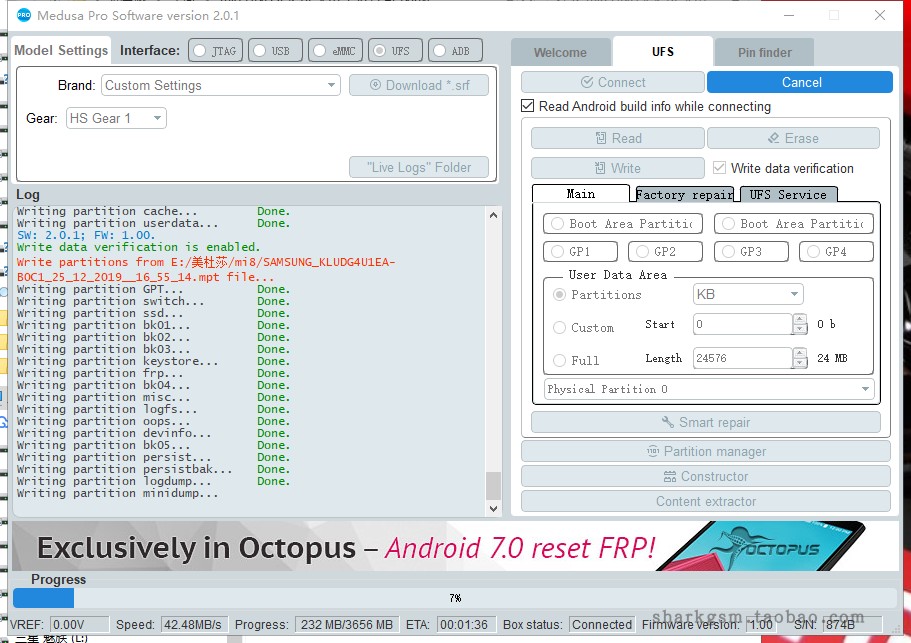This screenshot has width=911, height=643.
Task: Switch to the Welcome tab
Action: coord(561,52)
